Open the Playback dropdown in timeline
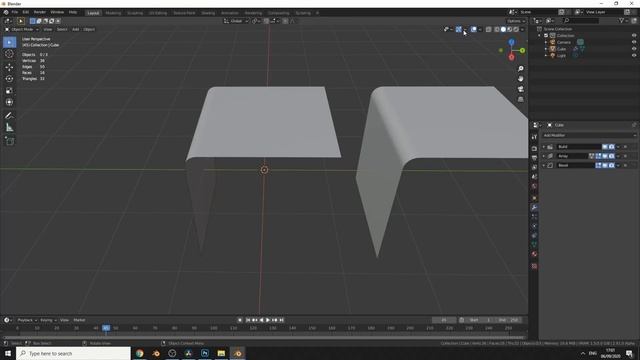 point(27,320)
